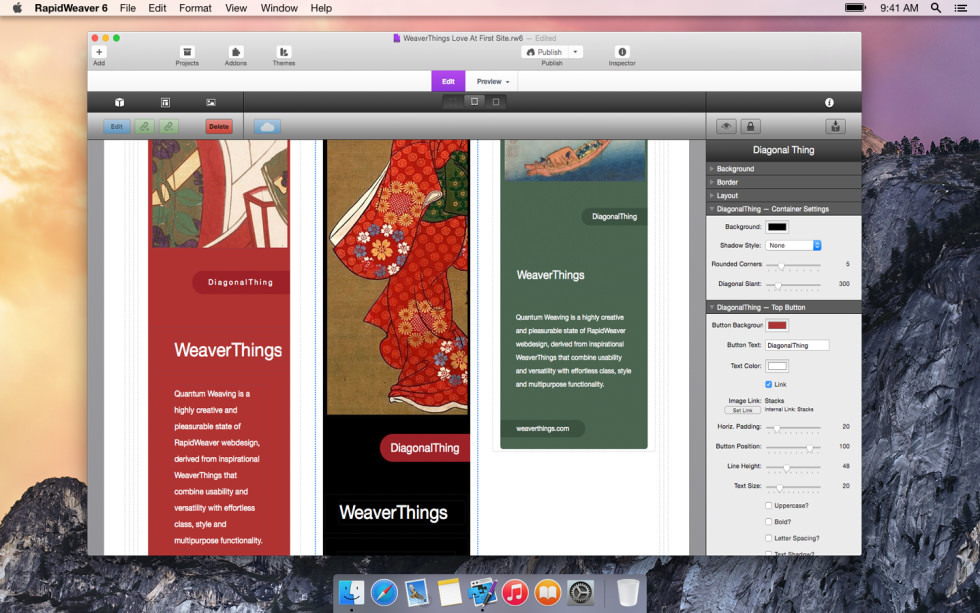This screenshot has width=980, height=613.
Task: Select the middle view mode icon
Action: [474, 102]
